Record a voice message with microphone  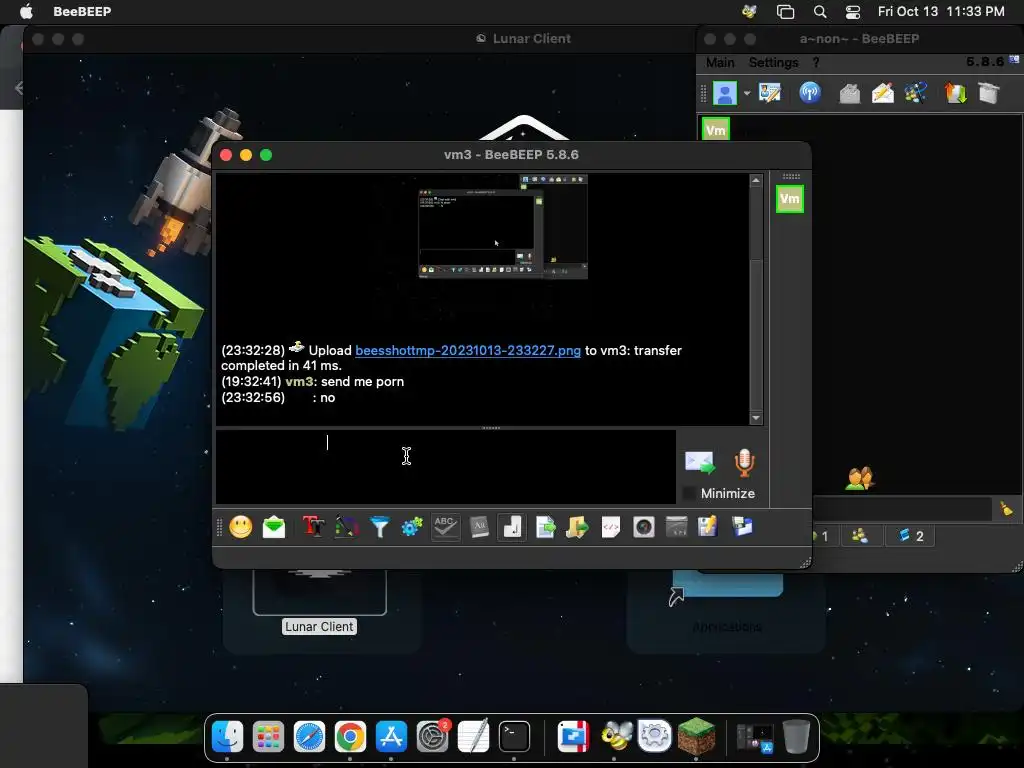tap(744, 462)
